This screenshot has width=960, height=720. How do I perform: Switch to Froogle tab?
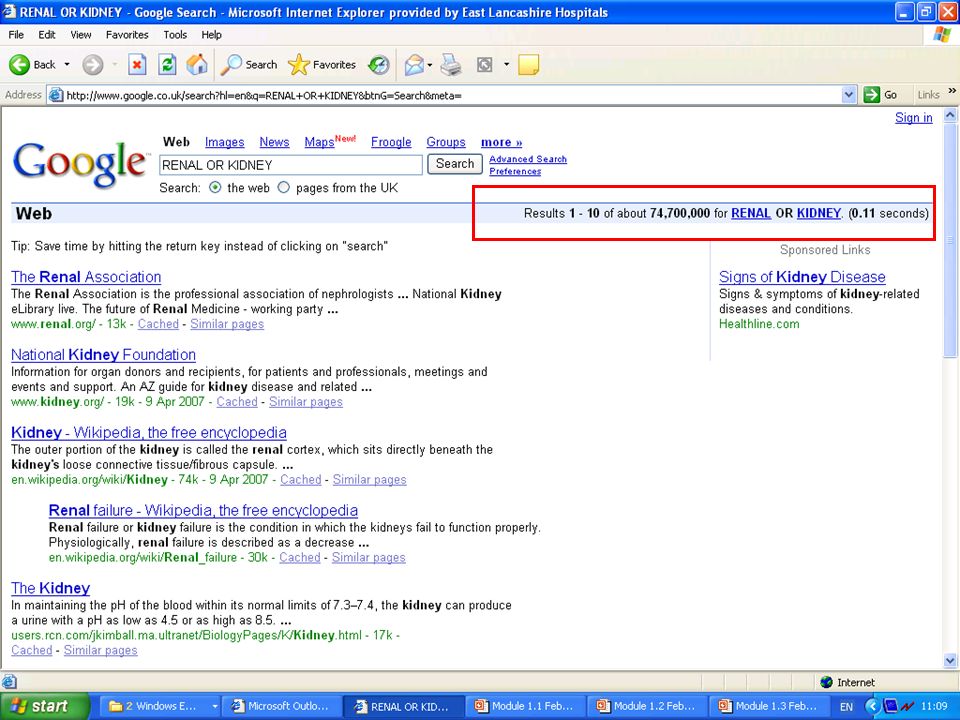391,142
